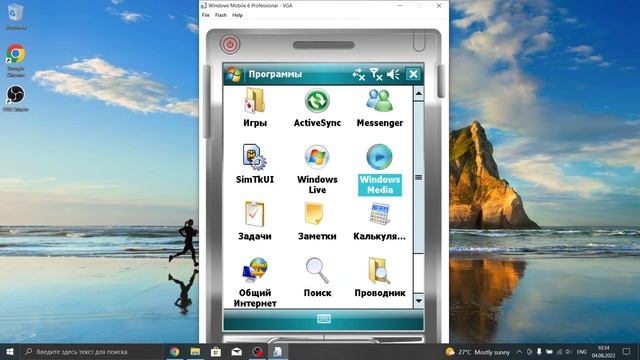Open Поиск search program
Image resolution: width=640 pixels, height=360 pixels.
317,271
